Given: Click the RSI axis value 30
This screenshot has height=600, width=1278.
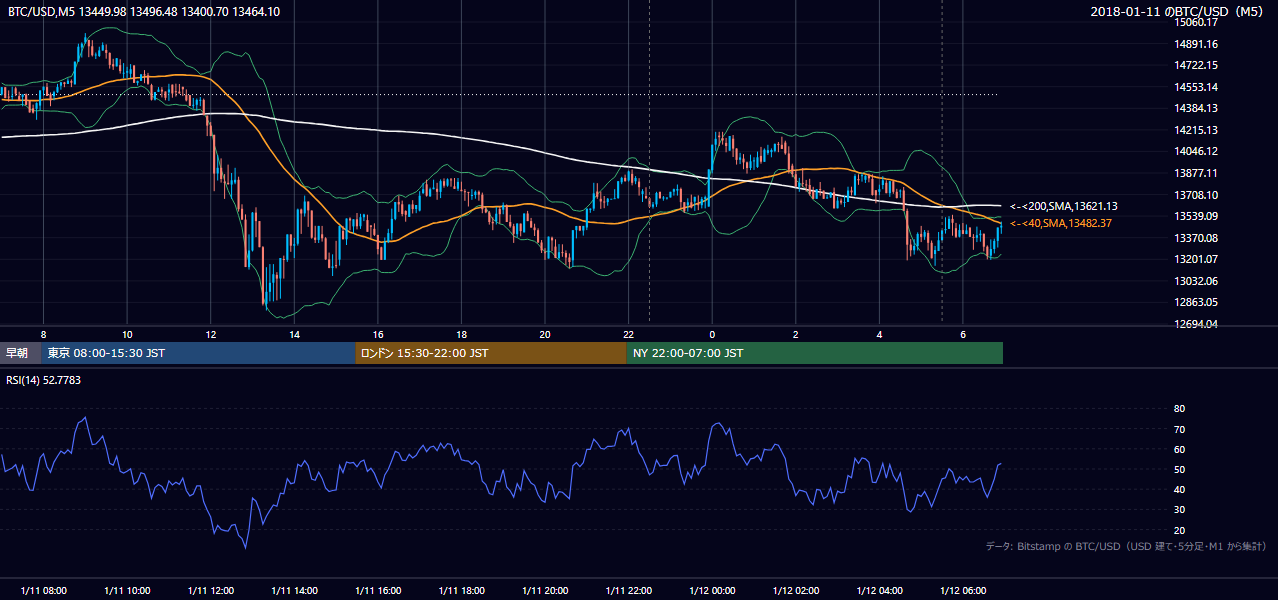Looking at the screenshot, I should (x=1179, y=510).
